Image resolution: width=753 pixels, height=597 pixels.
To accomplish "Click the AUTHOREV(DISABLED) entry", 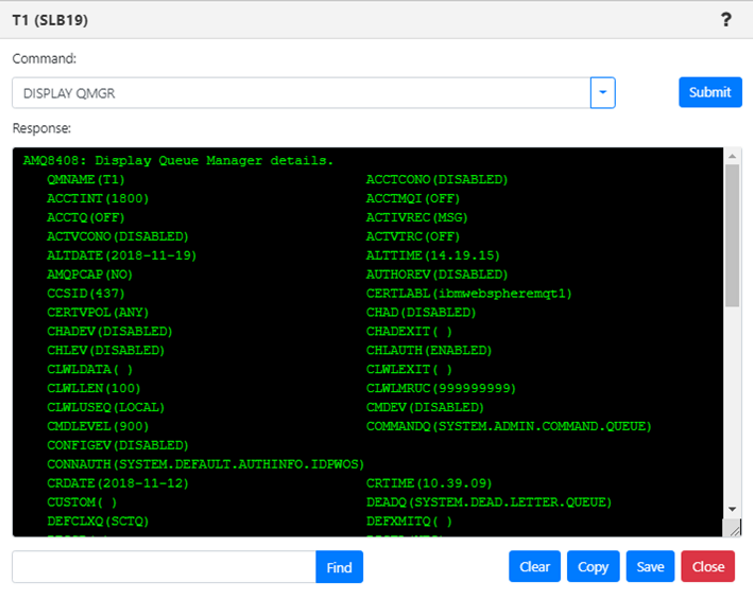I will pyautogui.click(x=437, y=274).
